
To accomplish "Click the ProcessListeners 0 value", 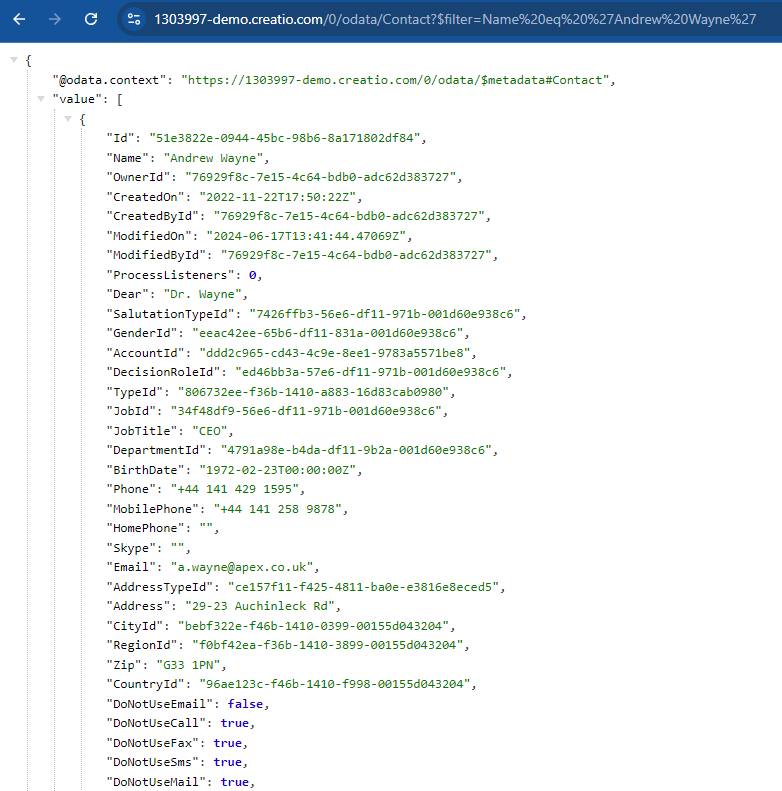I will tap(252, 275).
